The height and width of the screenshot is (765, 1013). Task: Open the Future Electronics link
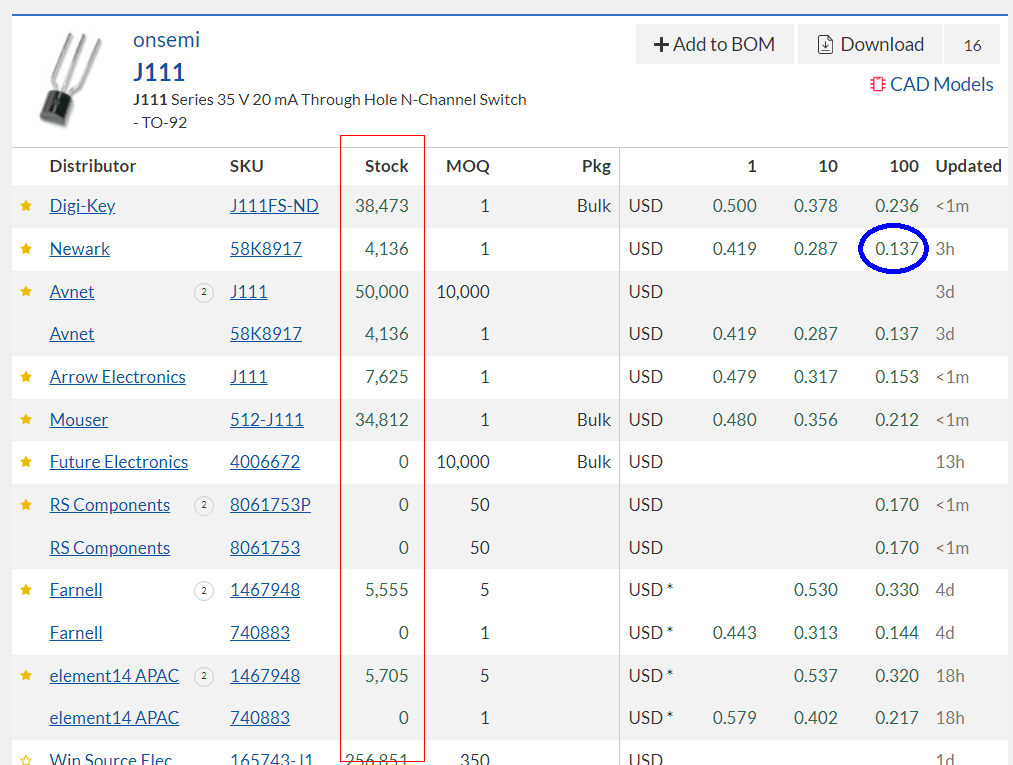click(119, 462)
